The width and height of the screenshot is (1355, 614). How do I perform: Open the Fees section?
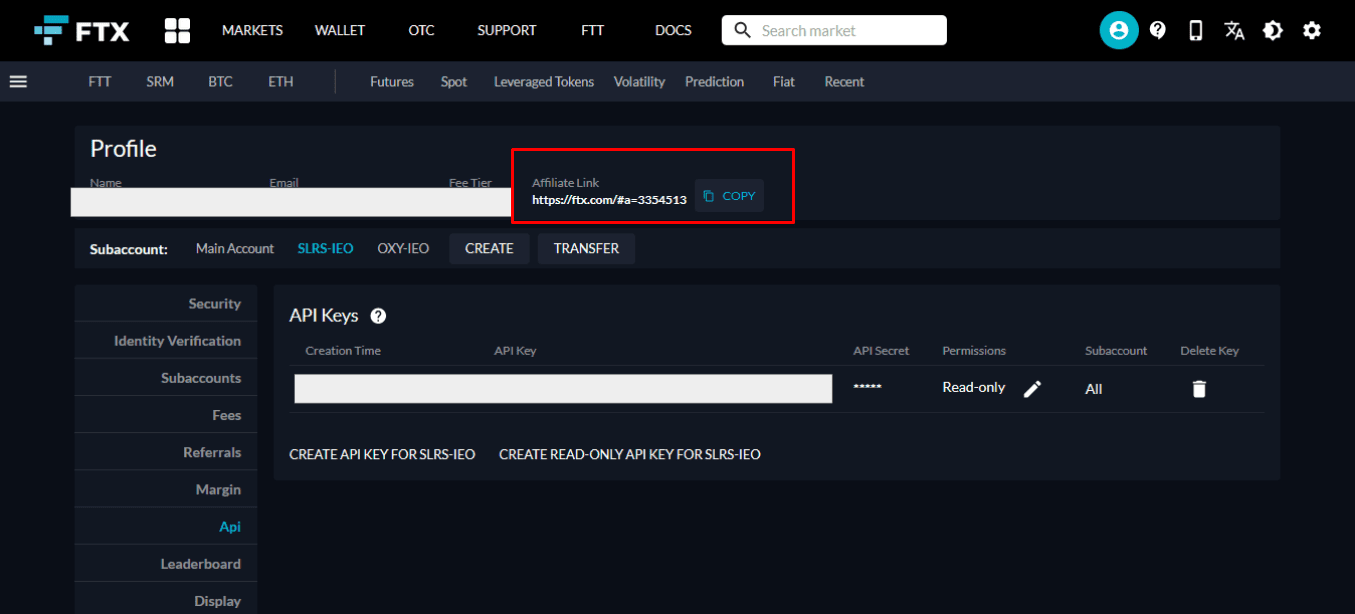166,415
